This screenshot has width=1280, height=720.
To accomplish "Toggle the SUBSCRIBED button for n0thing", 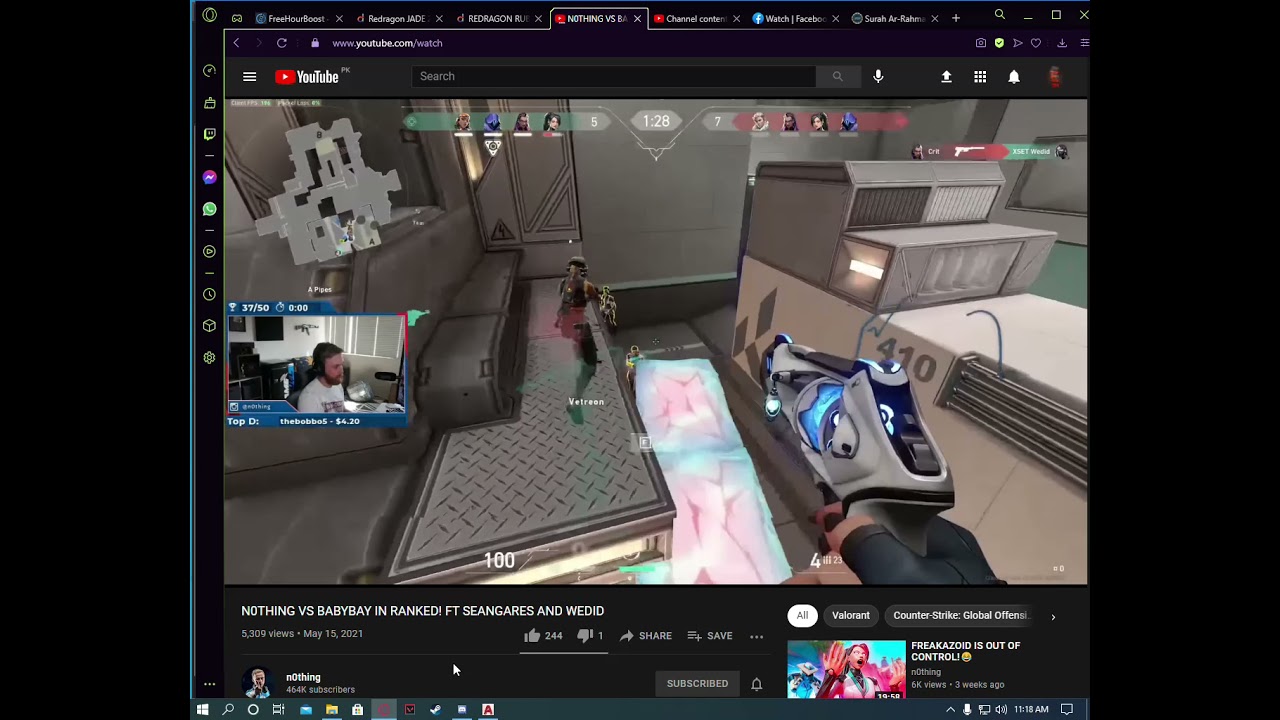I will coord(697,684).
